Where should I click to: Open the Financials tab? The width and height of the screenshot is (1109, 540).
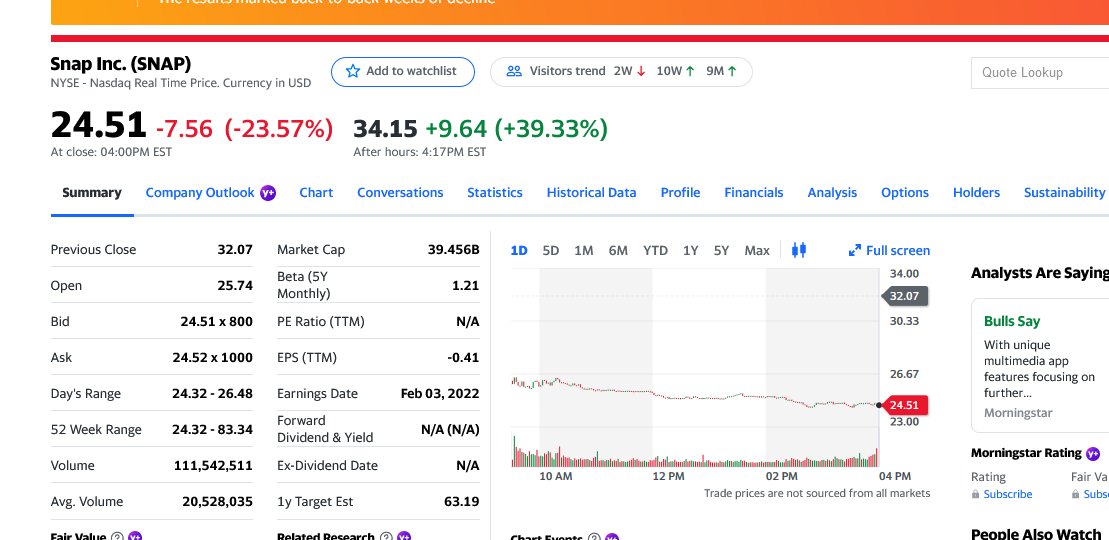tap(754, 193)
